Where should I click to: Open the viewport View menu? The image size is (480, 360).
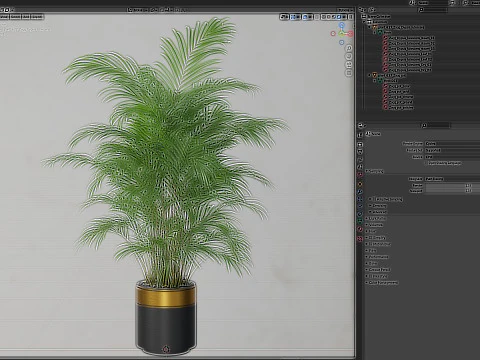pos(4,17)
